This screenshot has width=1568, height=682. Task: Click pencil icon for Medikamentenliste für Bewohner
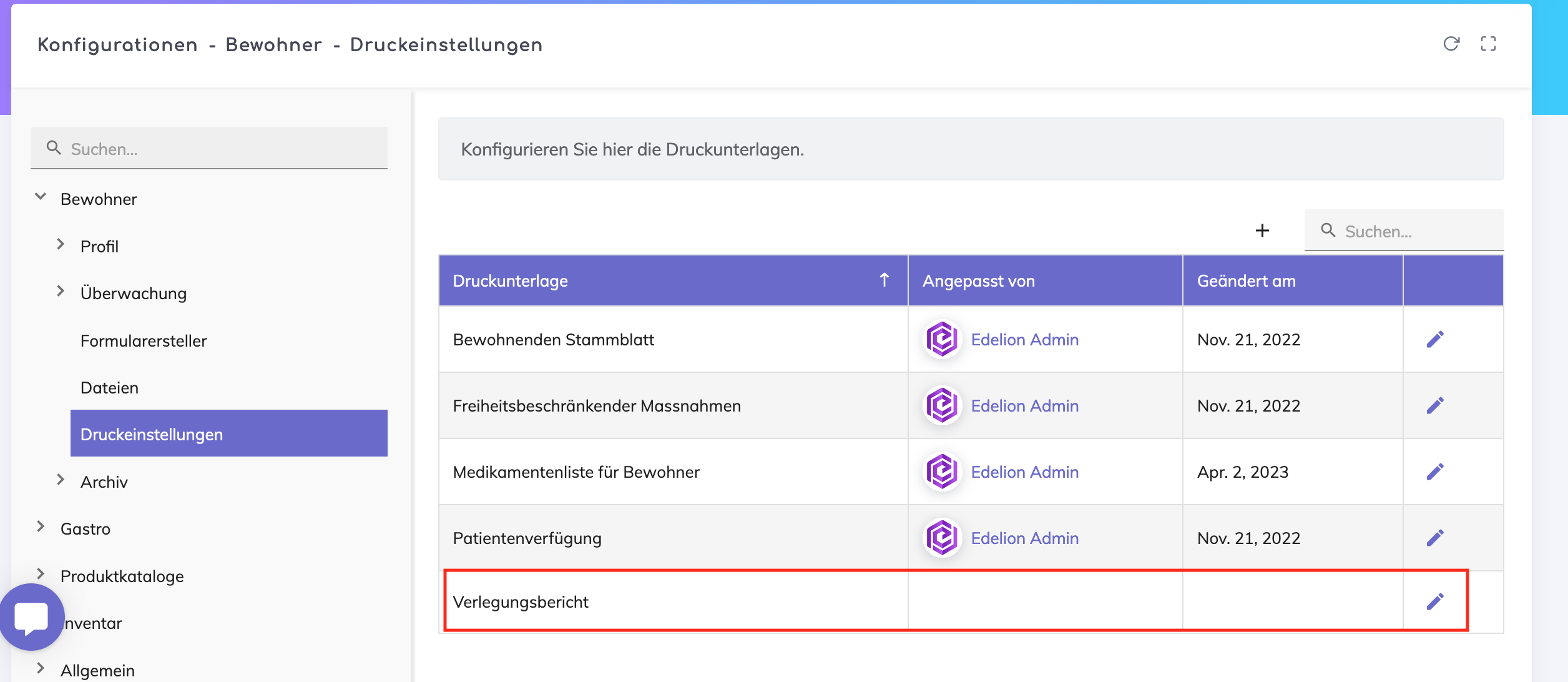(1435, 472)
